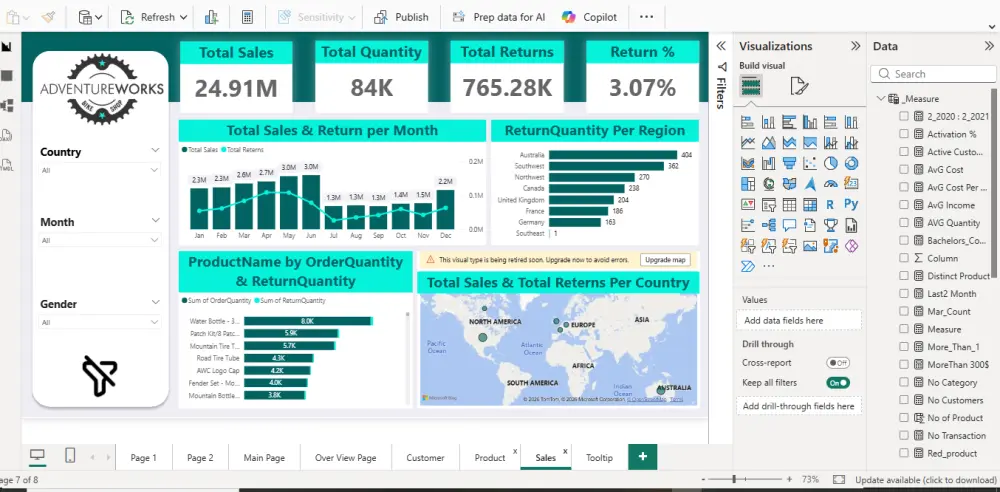Choose the area chart visual icon

pos(768,143)
